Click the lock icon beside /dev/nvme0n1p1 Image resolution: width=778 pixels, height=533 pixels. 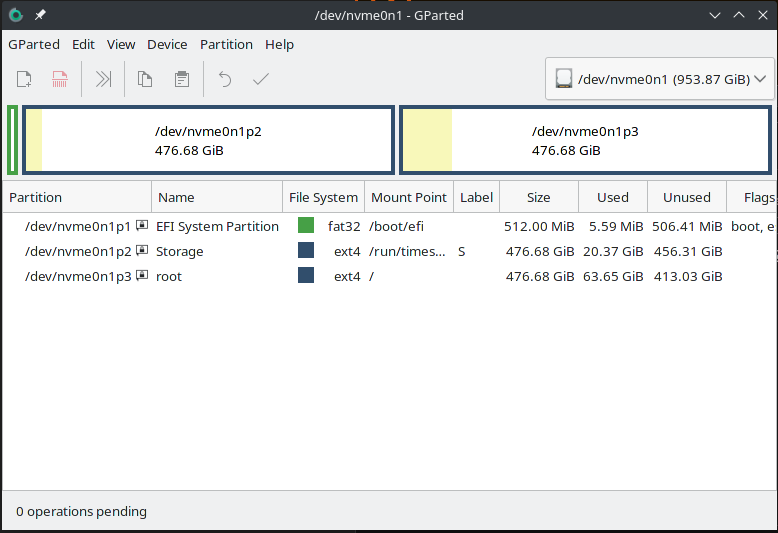point(142,225)
